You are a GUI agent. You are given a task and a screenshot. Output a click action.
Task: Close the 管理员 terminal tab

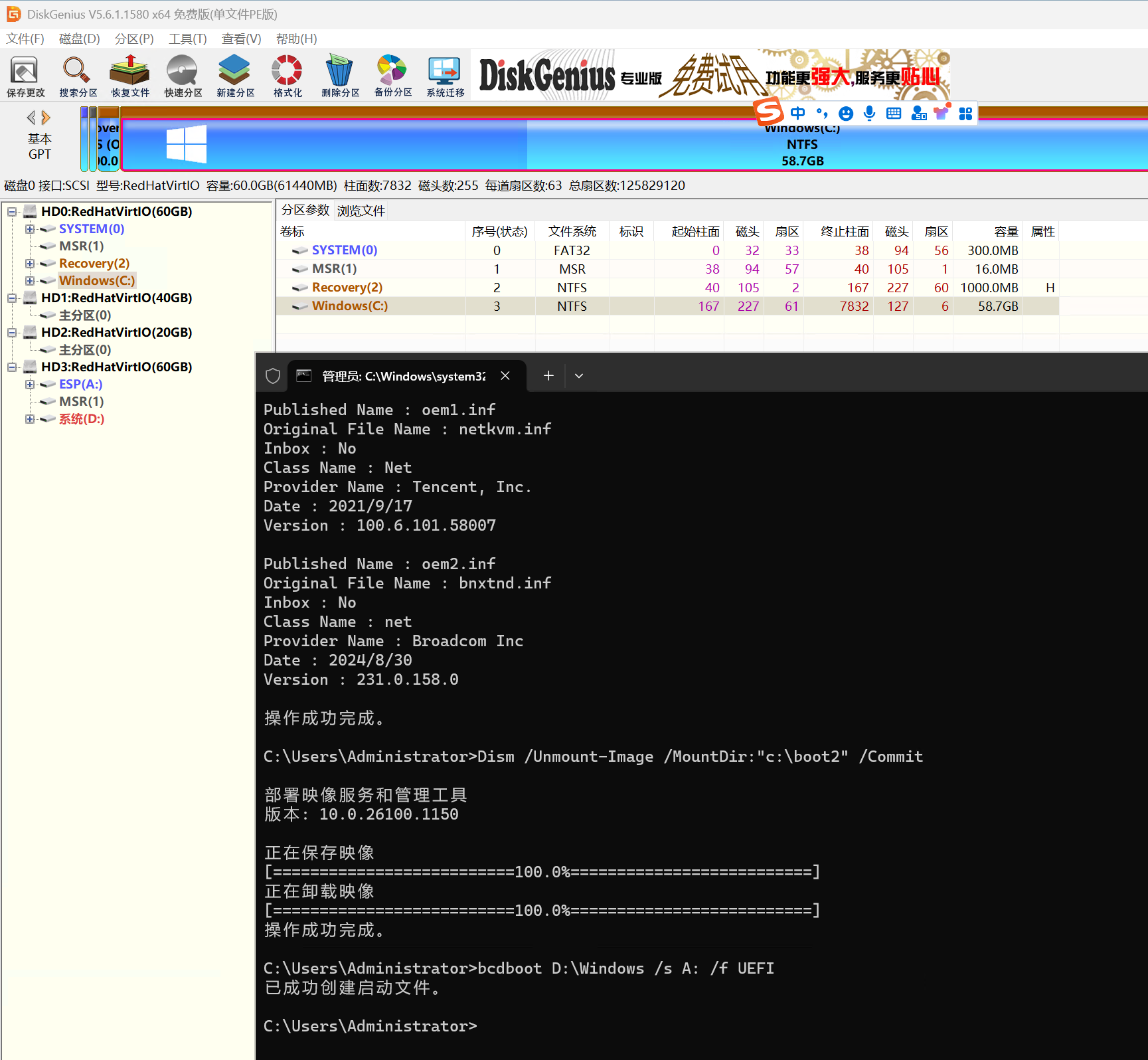505,376
